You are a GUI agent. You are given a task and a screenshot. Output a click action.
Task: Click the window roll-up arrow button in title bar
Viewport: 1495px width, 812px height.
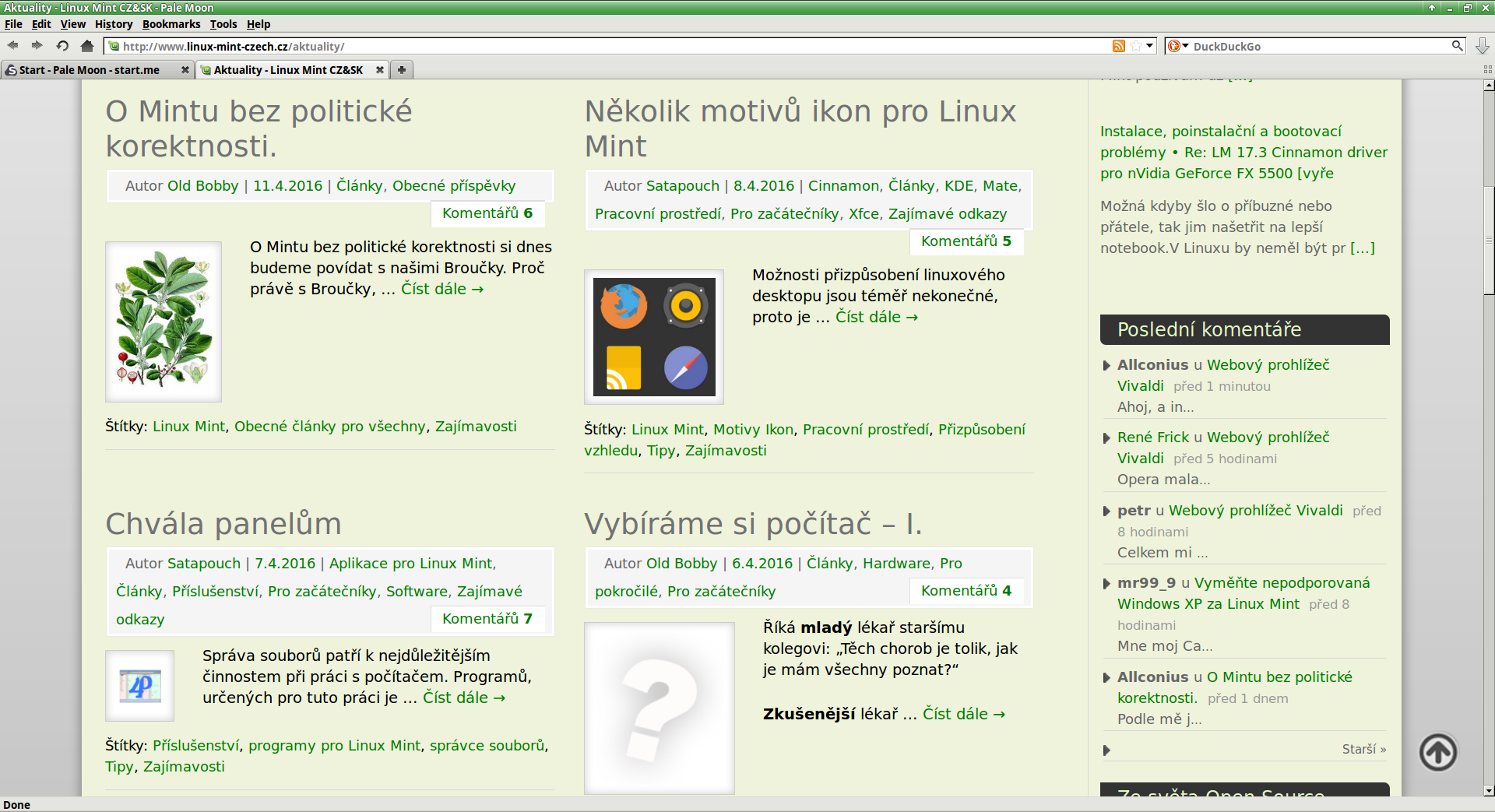click(x=1431, y=8)
